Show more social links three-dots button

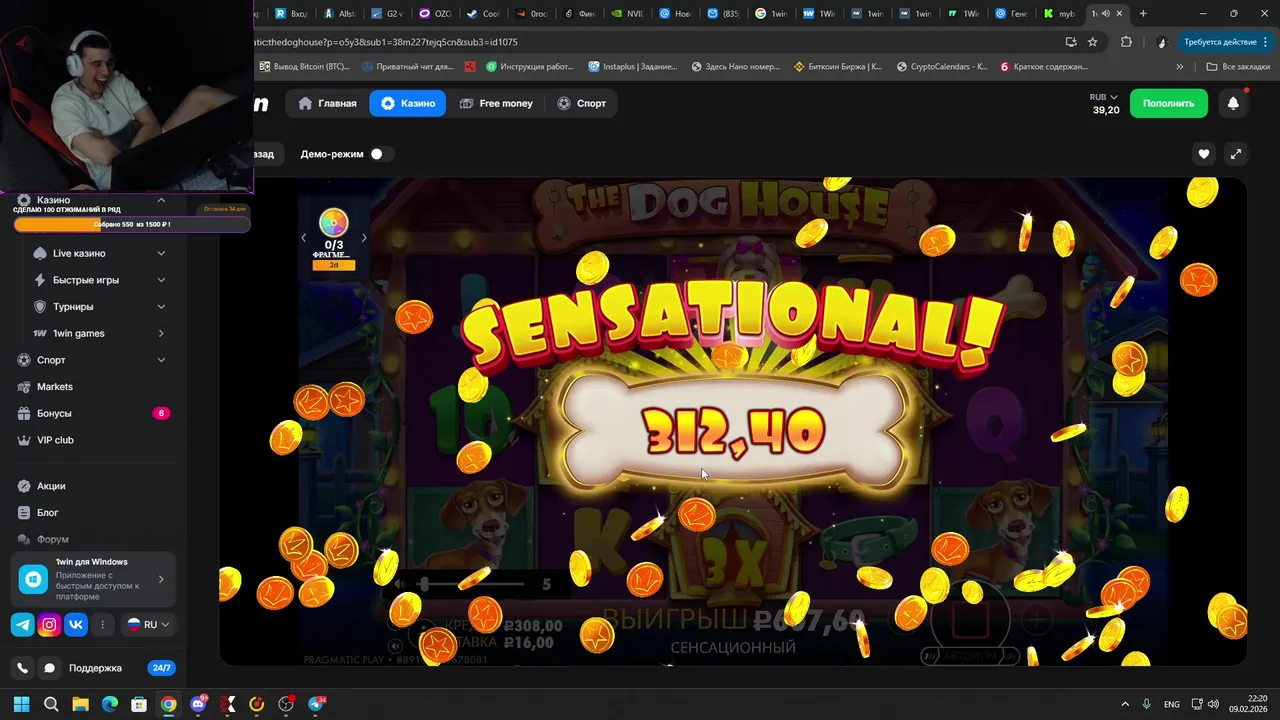click(x=102, y=625)
